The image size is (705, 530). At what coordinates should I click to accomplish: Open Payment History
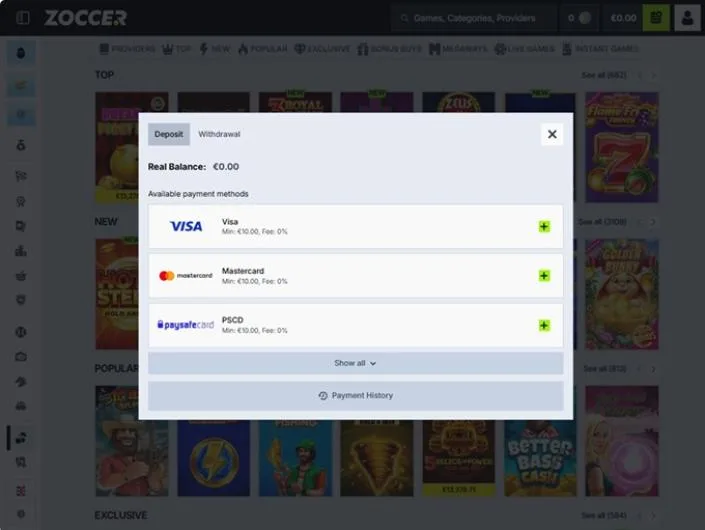(355, 396)
